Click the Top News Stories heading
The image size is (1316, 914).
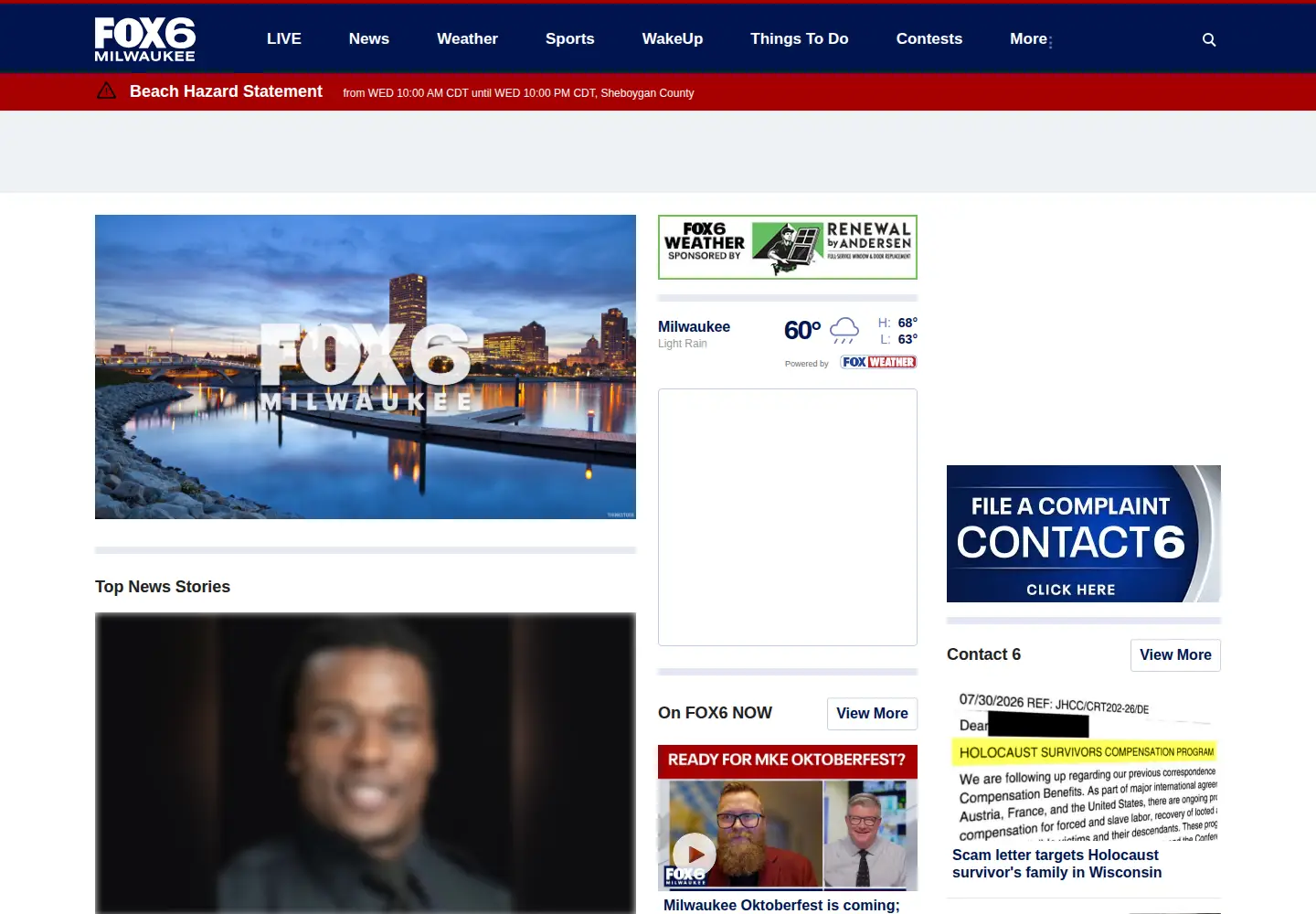coord(163,587)
